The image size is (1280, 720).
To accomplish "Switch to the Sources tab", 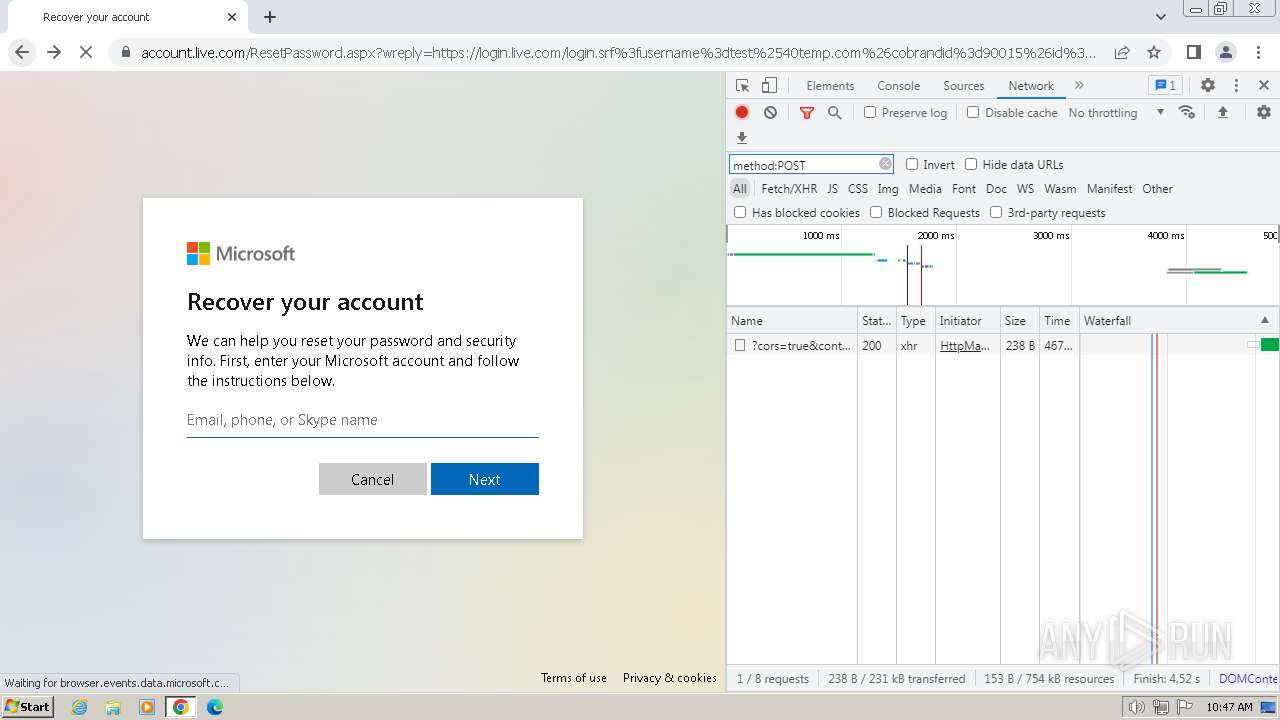I will 964,86.
